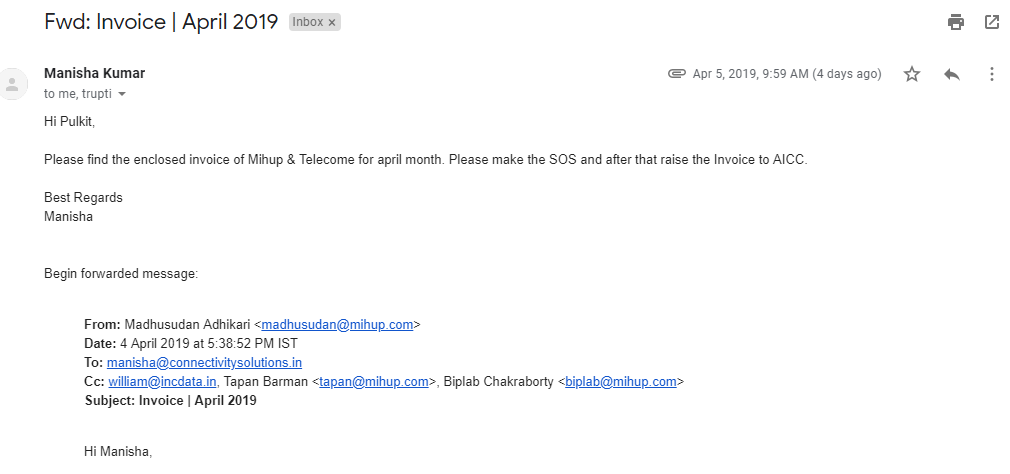Screen dimensions: 1010x474
Task: Click the attachment paperclip icon
Action: point(677,74)
